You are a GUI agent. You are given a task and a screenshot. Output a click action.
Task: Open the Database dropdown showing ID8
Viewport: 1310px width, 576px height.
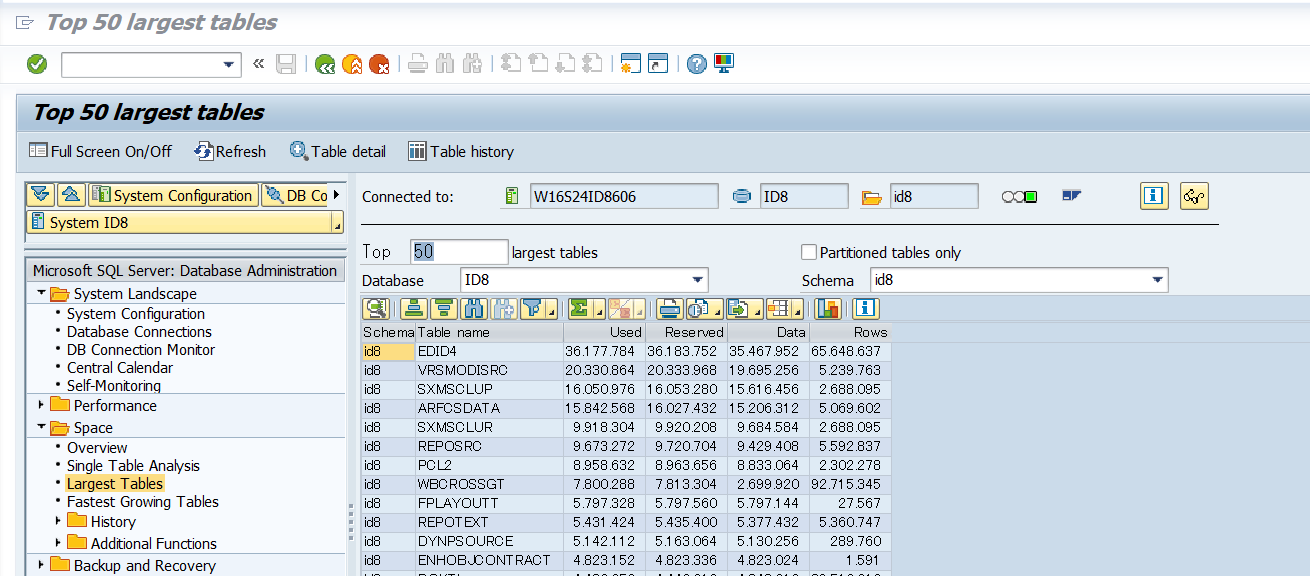[x=697, y=280]
